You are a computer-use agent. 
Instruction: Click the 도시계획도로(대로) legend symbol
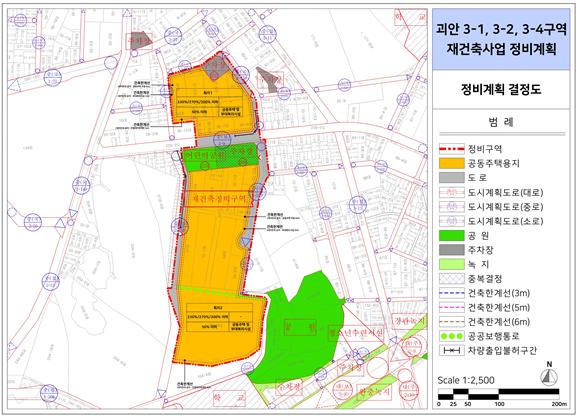[452, 192]
